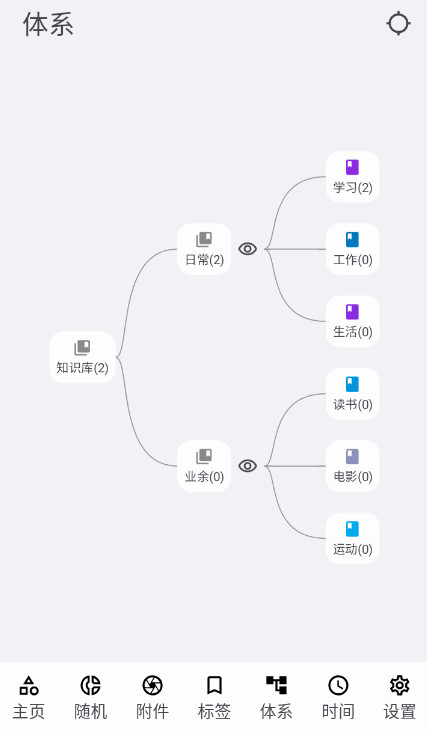Click the purple book icon of 生活(0)
The height and width of the screenshot is (730, 427).
[x=352, y=312]
